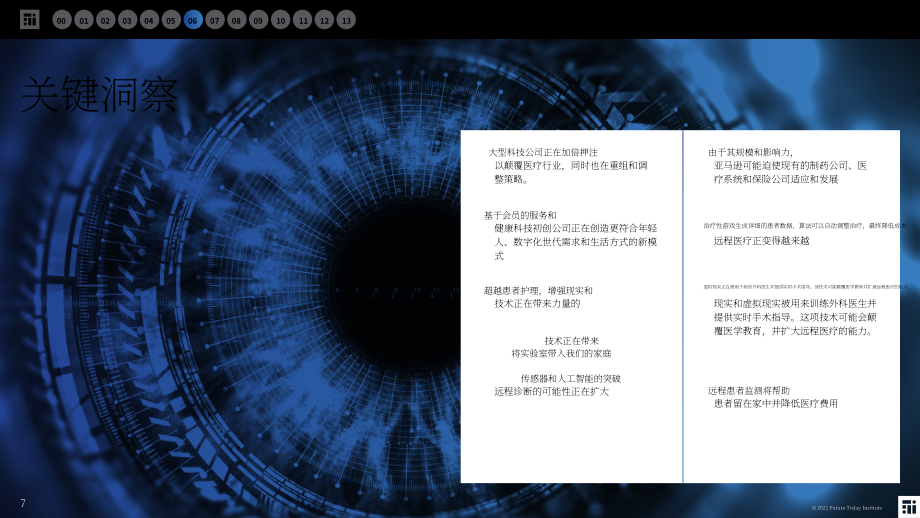Screen dimensions: 920x518
Task: Click the page number 7
Action: [23, 503]
